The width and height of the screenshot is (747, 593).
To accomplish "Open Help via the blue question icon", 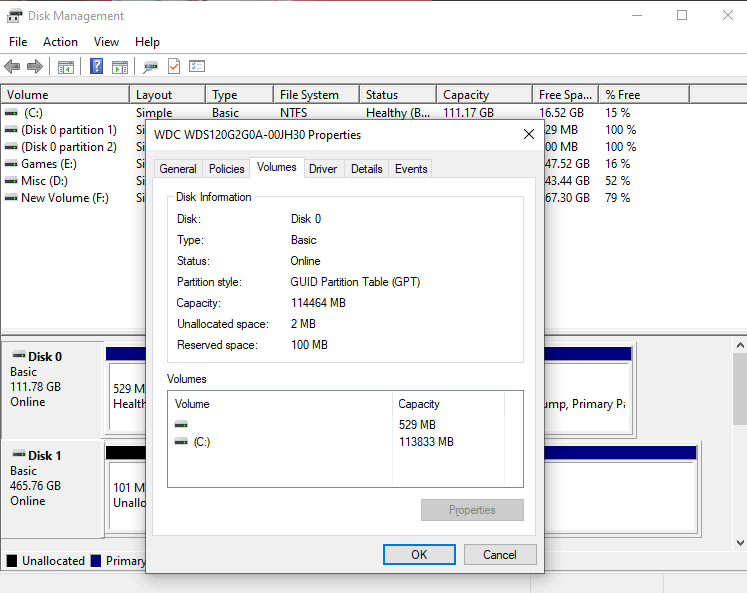I will 97,66.
